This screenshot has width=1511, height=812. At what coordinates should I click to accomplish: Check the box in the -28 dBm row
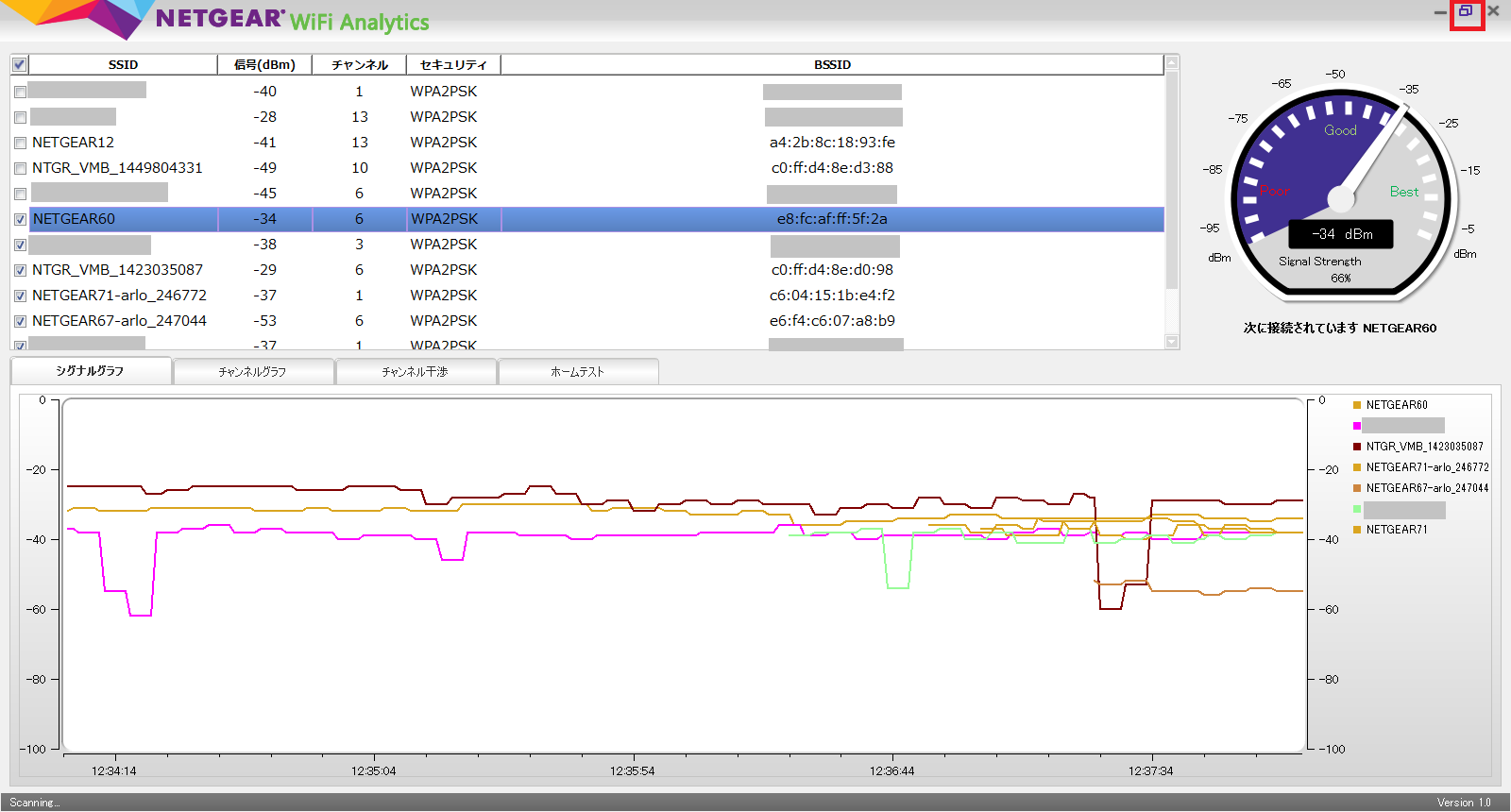click(x=20, y=118)
